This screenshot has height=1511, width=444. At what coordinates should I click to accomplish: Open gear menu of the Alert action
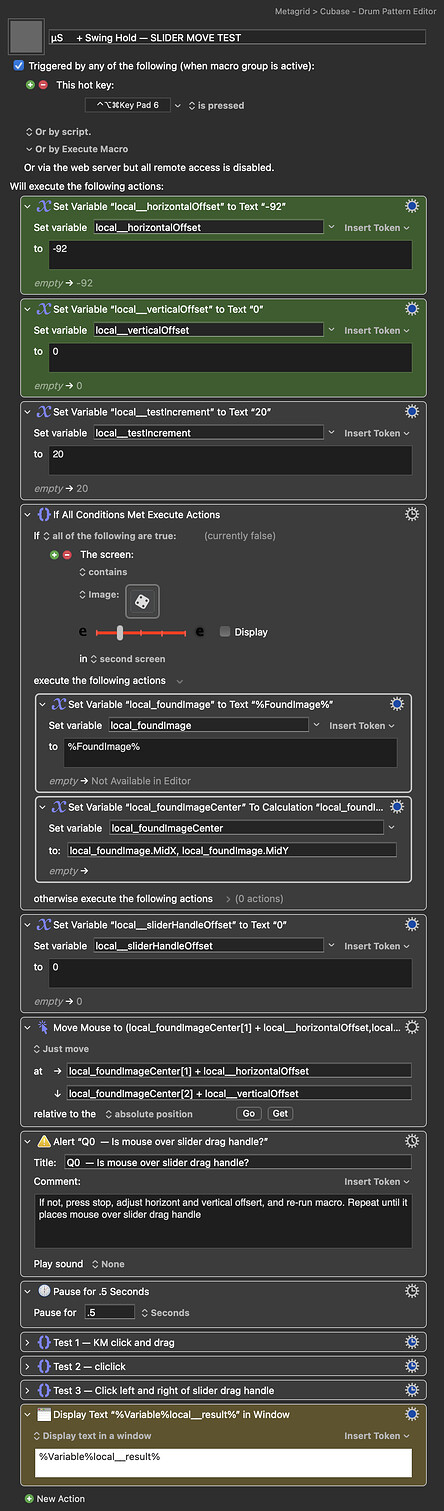[x=411, y=1142]
